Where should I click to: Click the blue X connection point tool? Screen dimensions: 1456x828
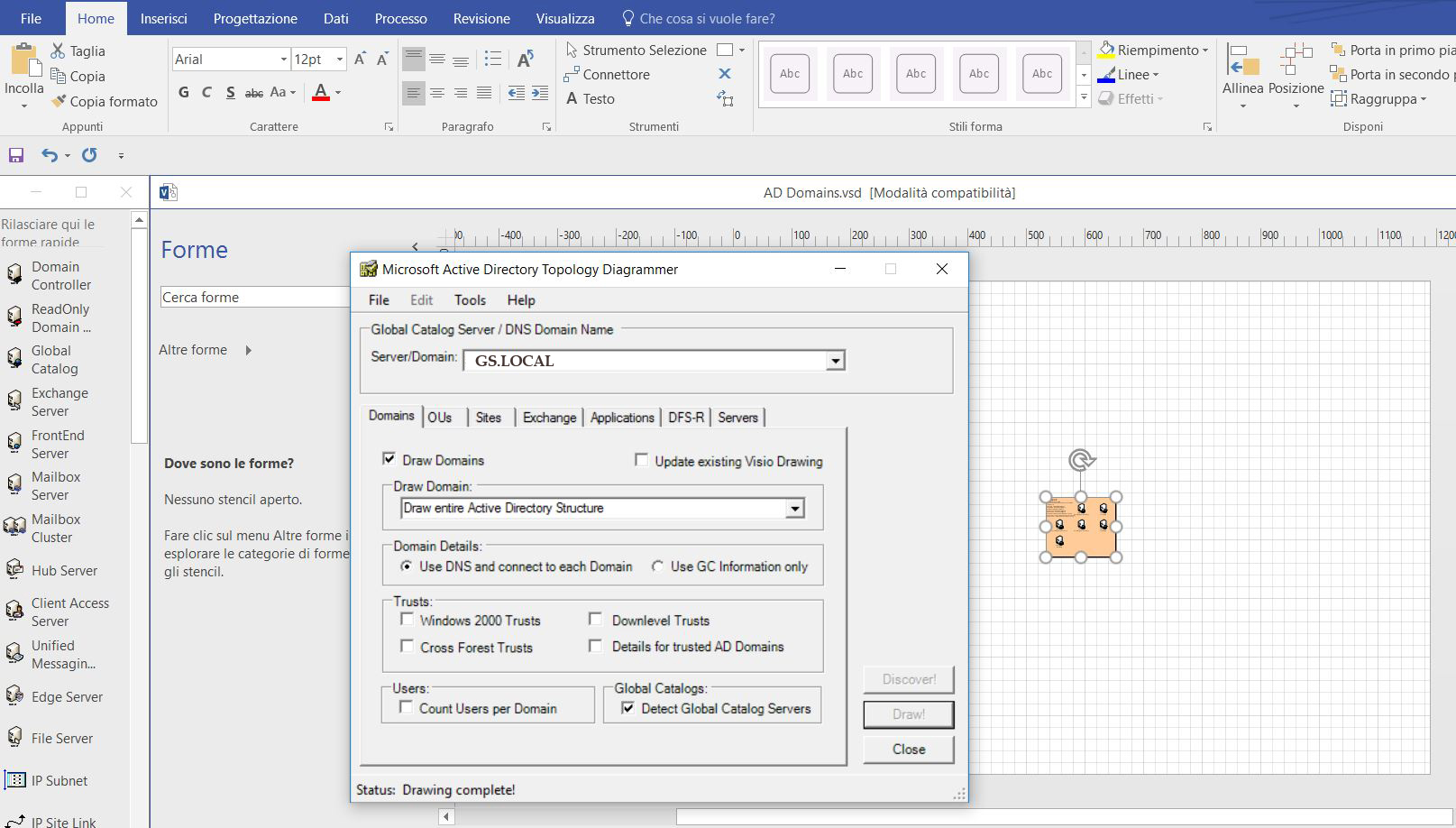[725, 74]
